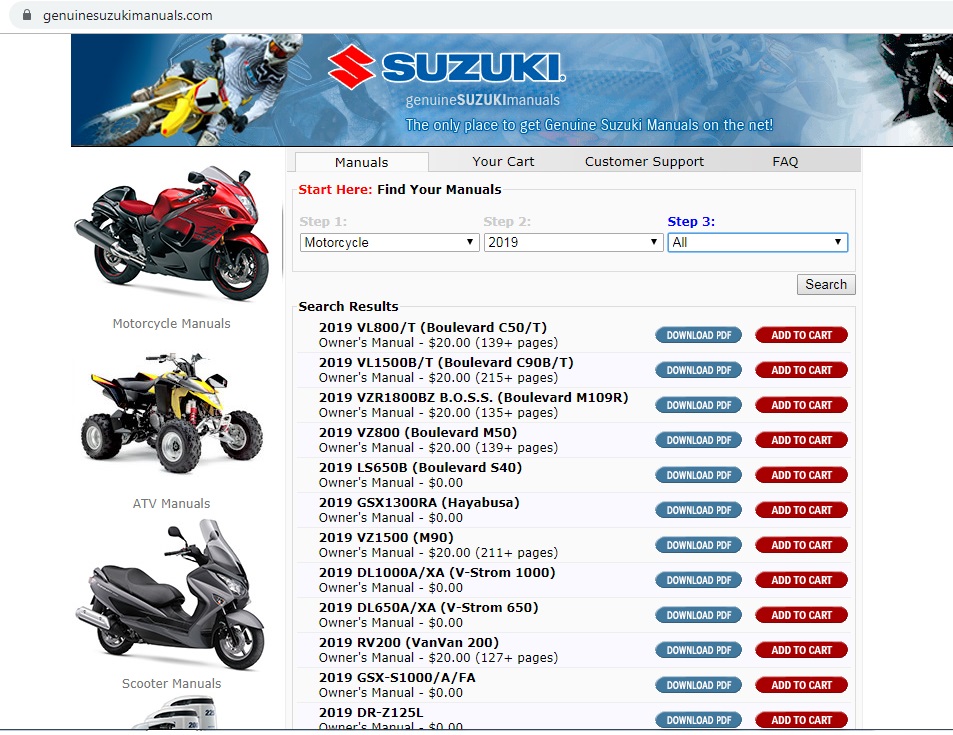Open the ATV Manuals link
Image resolution: width=953 pixels, height=735 pixels.
tap(171, 503)
